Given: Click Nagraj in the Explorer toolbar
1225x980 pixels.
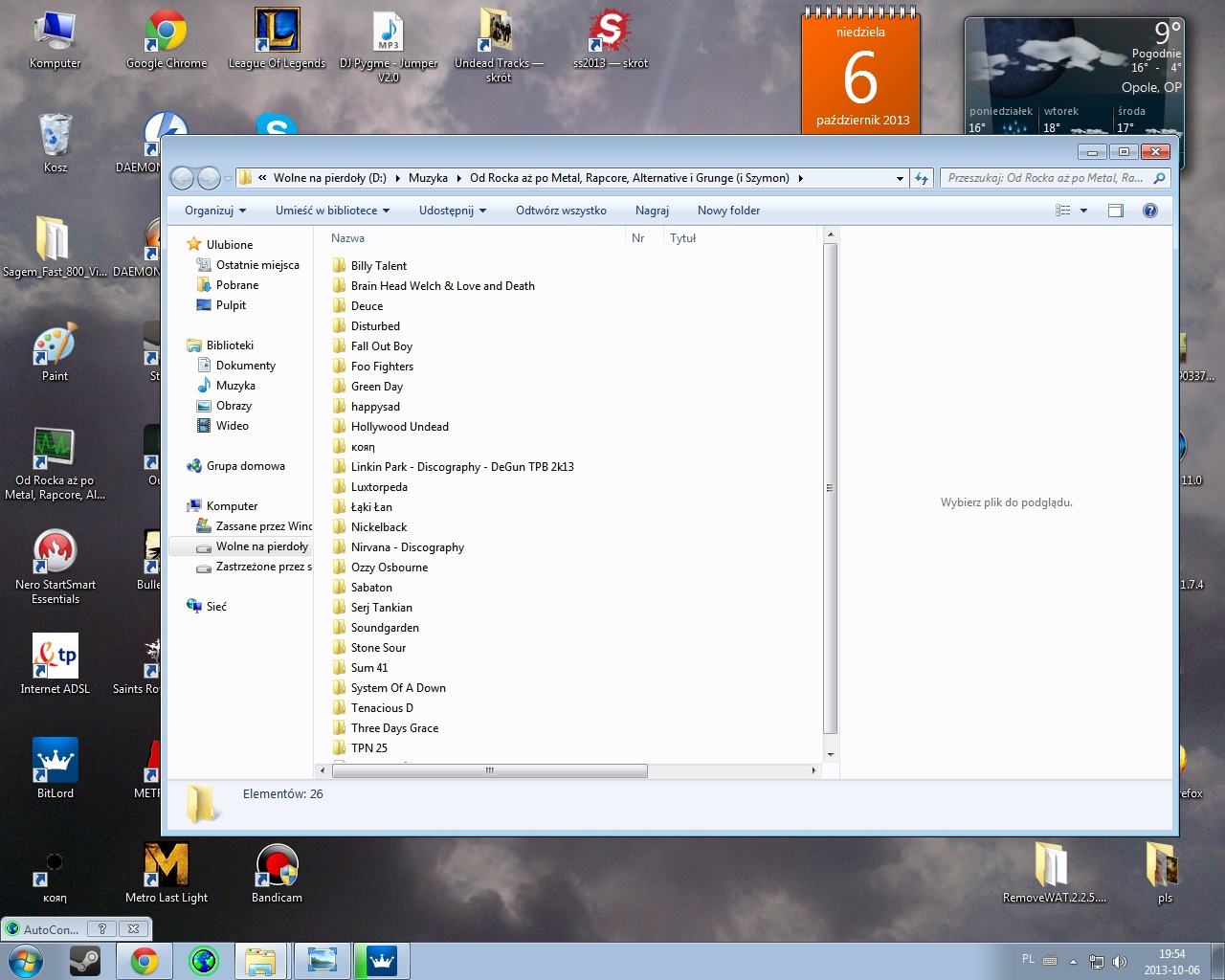Looking at the screenshot, I should pyautogui.click(x=652, y=211).
